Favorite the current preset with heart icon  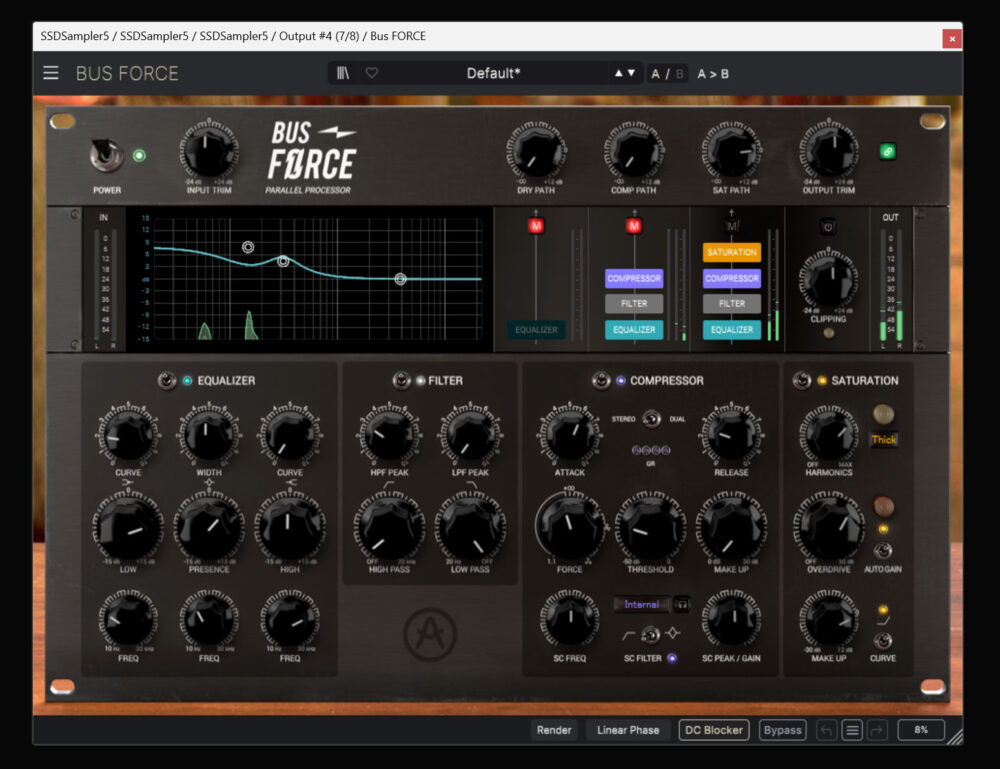point(372,73)
